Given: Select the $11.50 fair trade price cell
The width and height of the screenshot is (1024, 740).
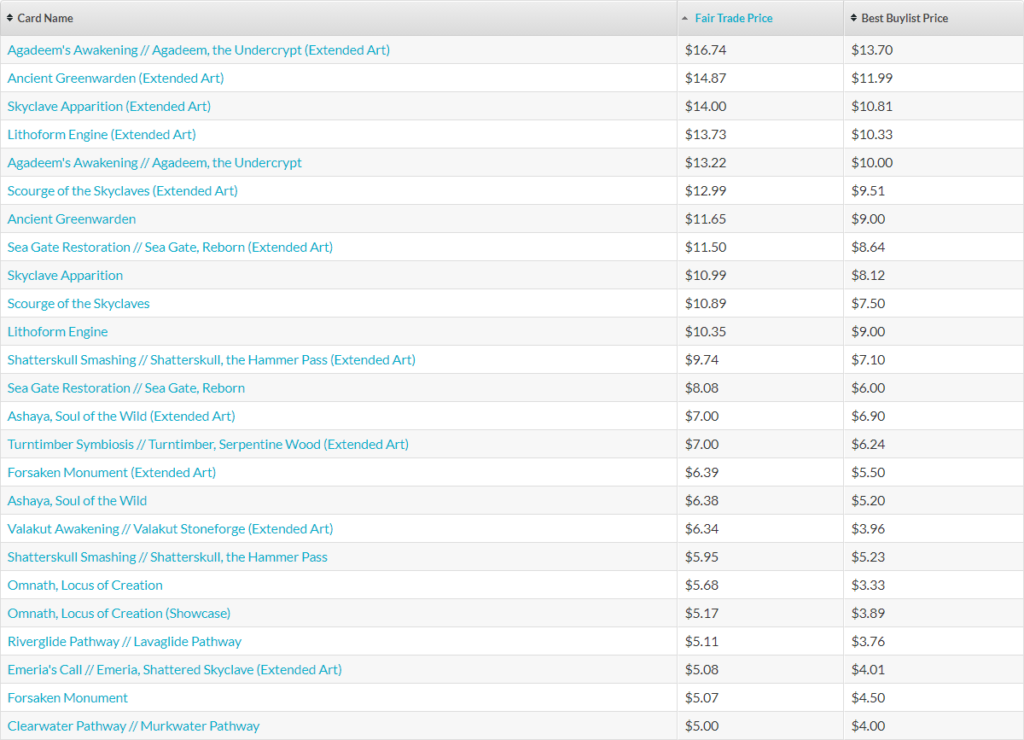Looking at the screenshot, I should [760, 246].
